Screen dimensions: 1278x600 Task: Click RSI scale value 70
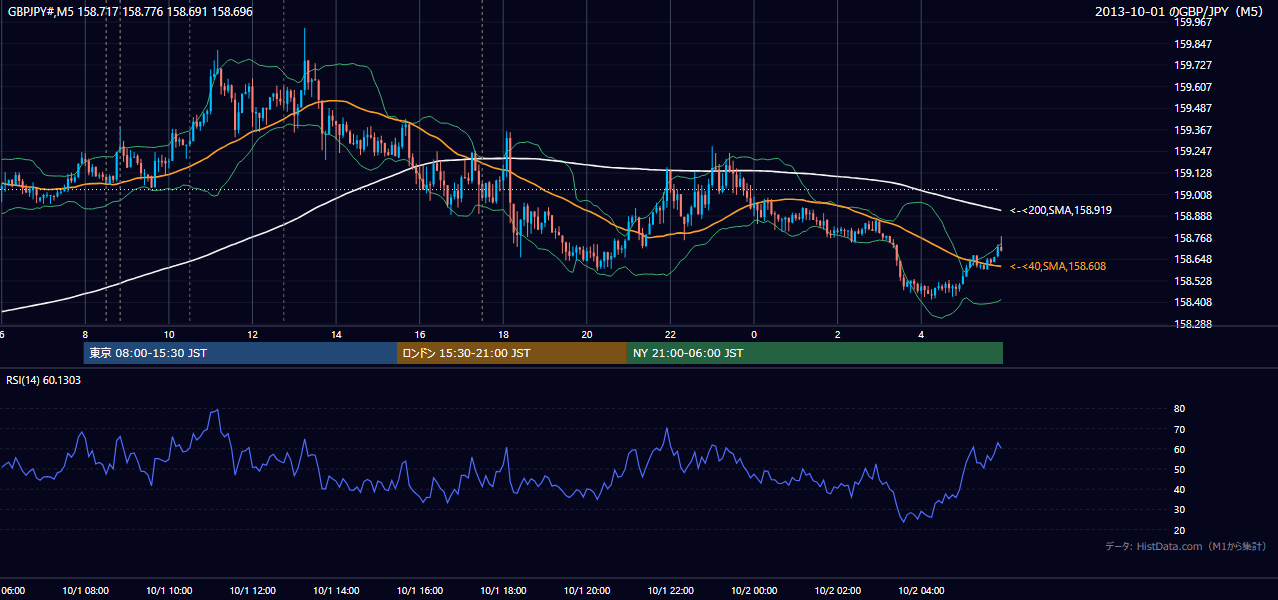(x=1179, y=429)
